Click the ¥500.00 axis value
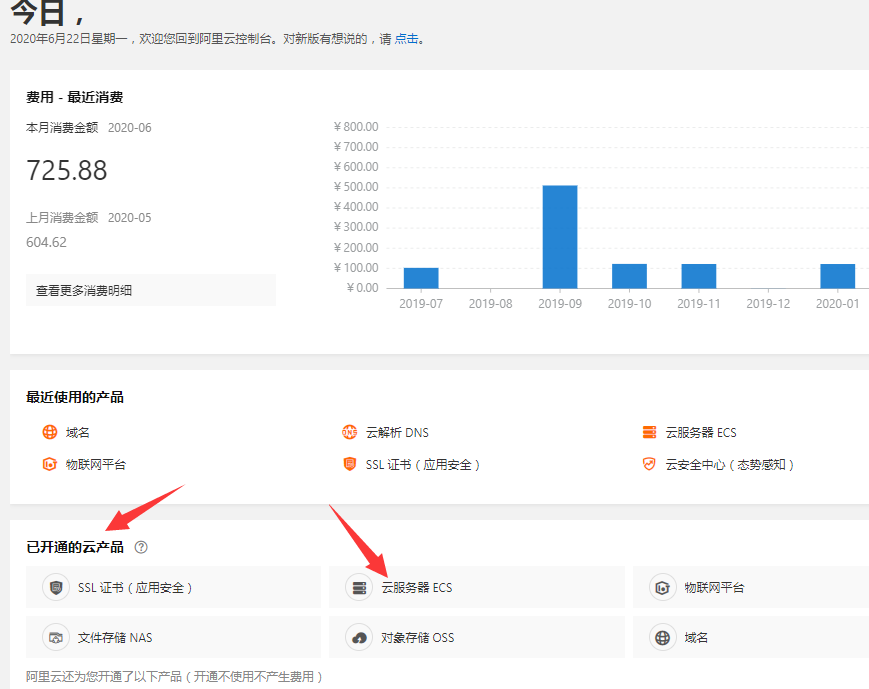Image resolution: width=869 pixels, height=689 pixels. click(356, 186)
